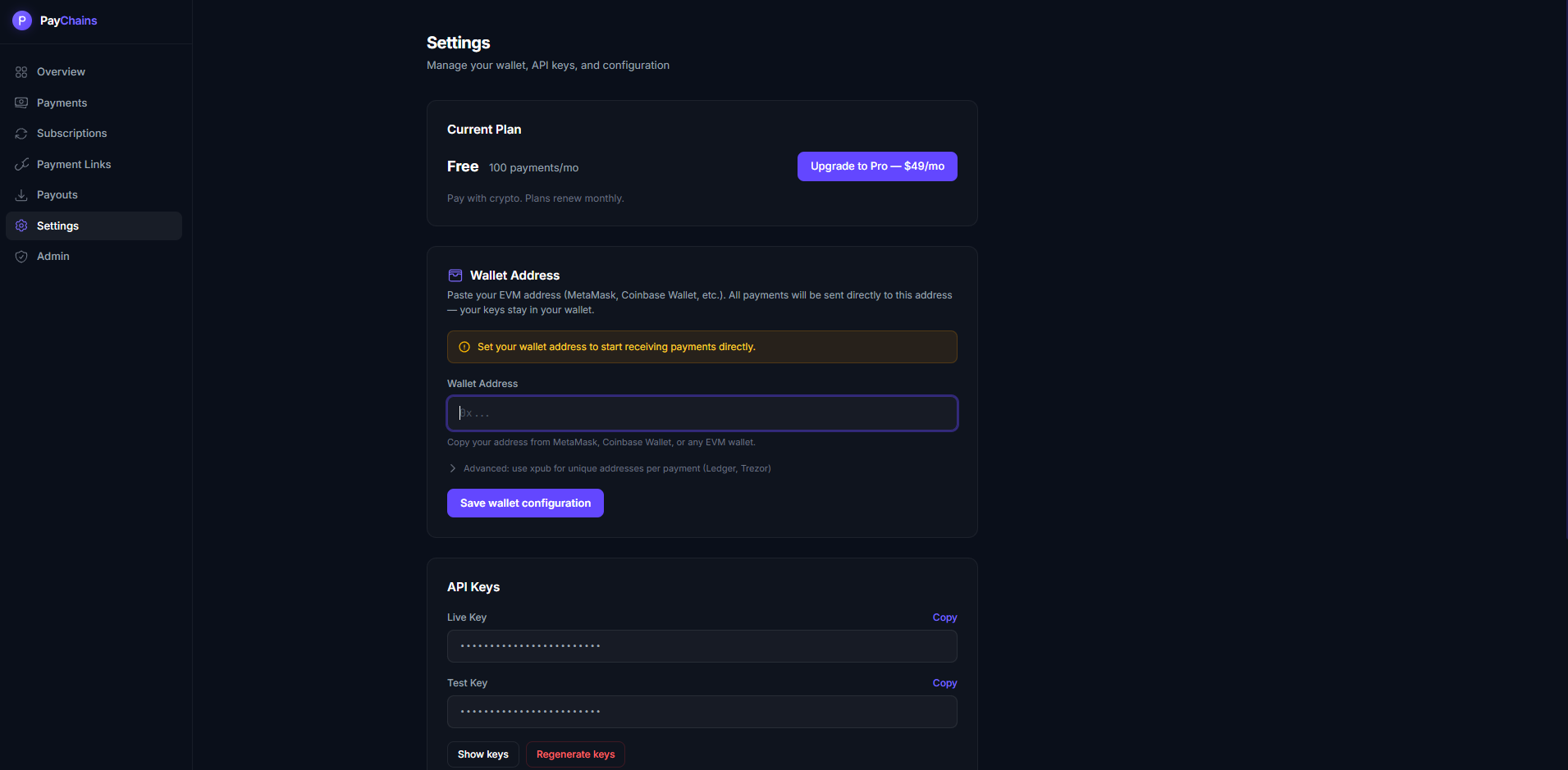Screen dimensions: 1568x770
Task: Select the Admin shield icon
Action: [x=21, y=256]
